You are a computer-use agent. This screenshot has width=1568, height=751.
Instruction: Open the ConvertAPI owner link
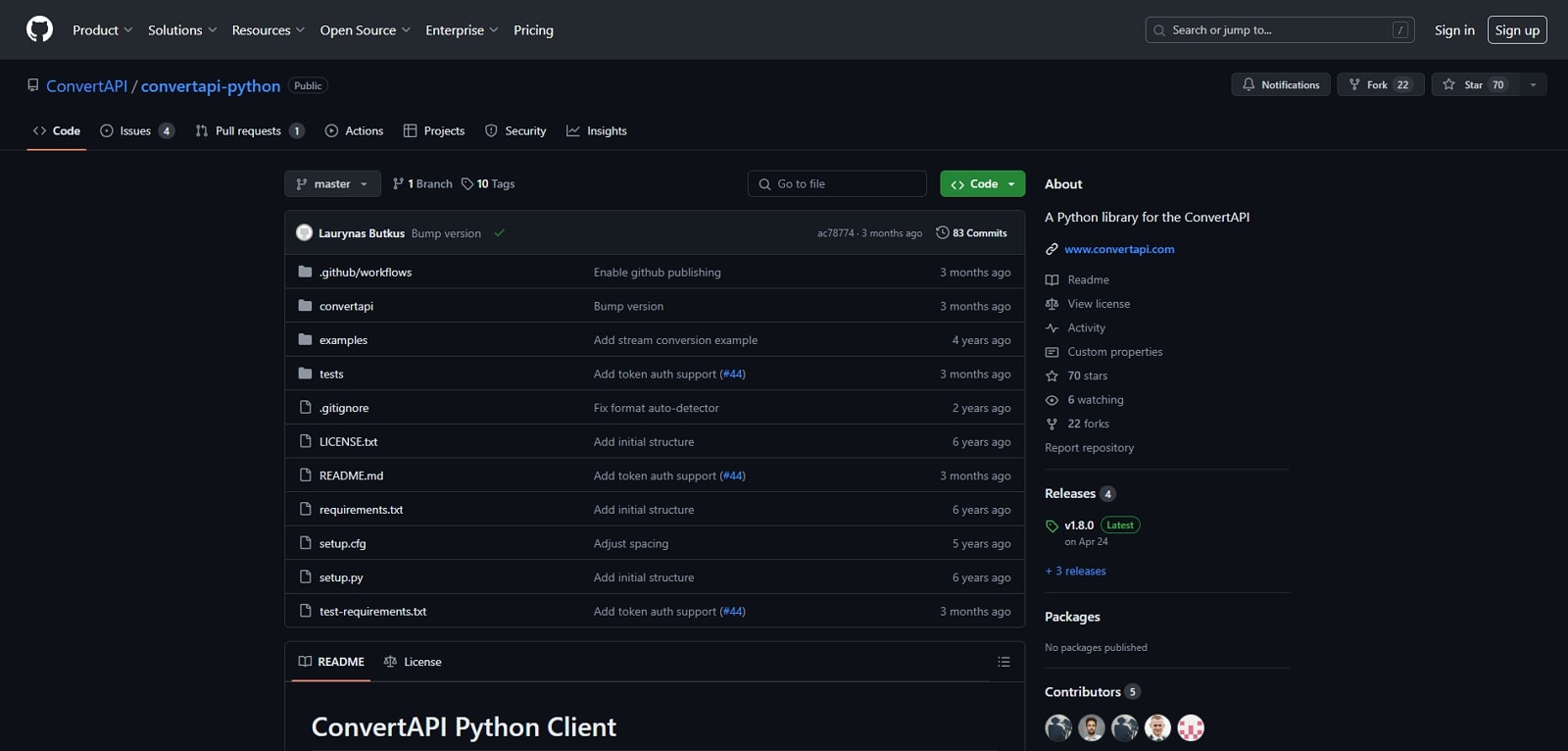click(x=86, y=86)
